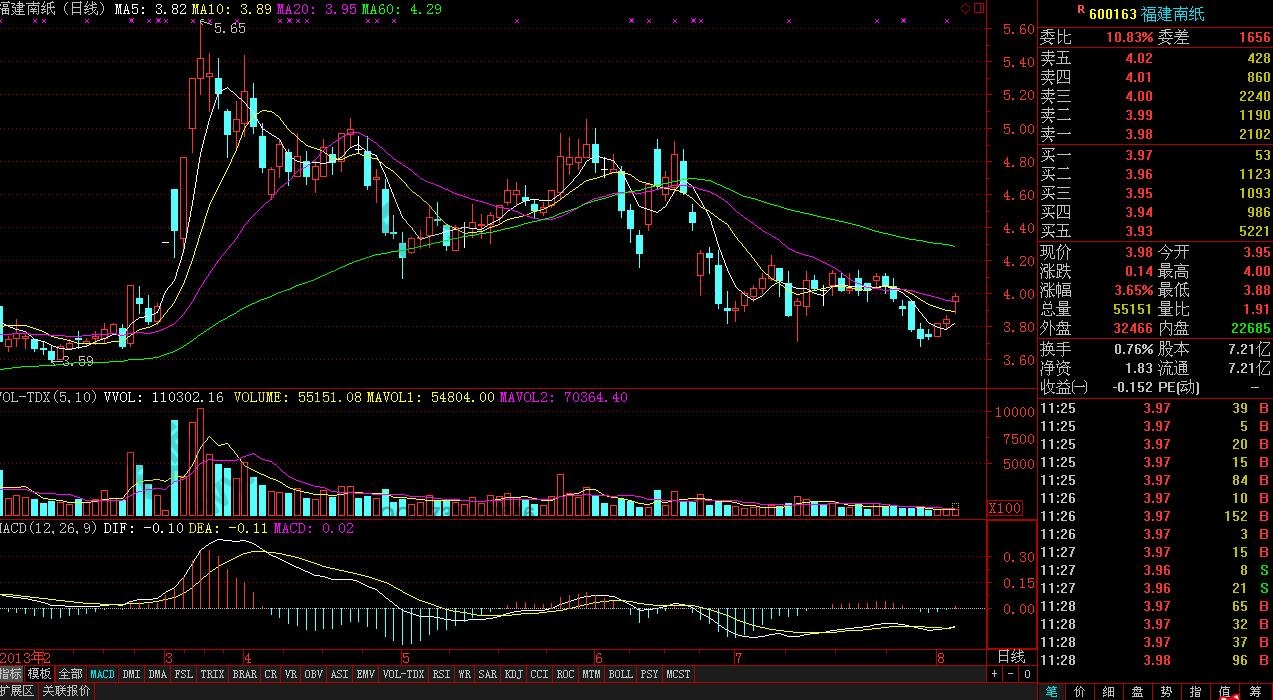Open the 指标 indicator list
This screenshot has height=700, width=1273.
(x=11, y=675)
